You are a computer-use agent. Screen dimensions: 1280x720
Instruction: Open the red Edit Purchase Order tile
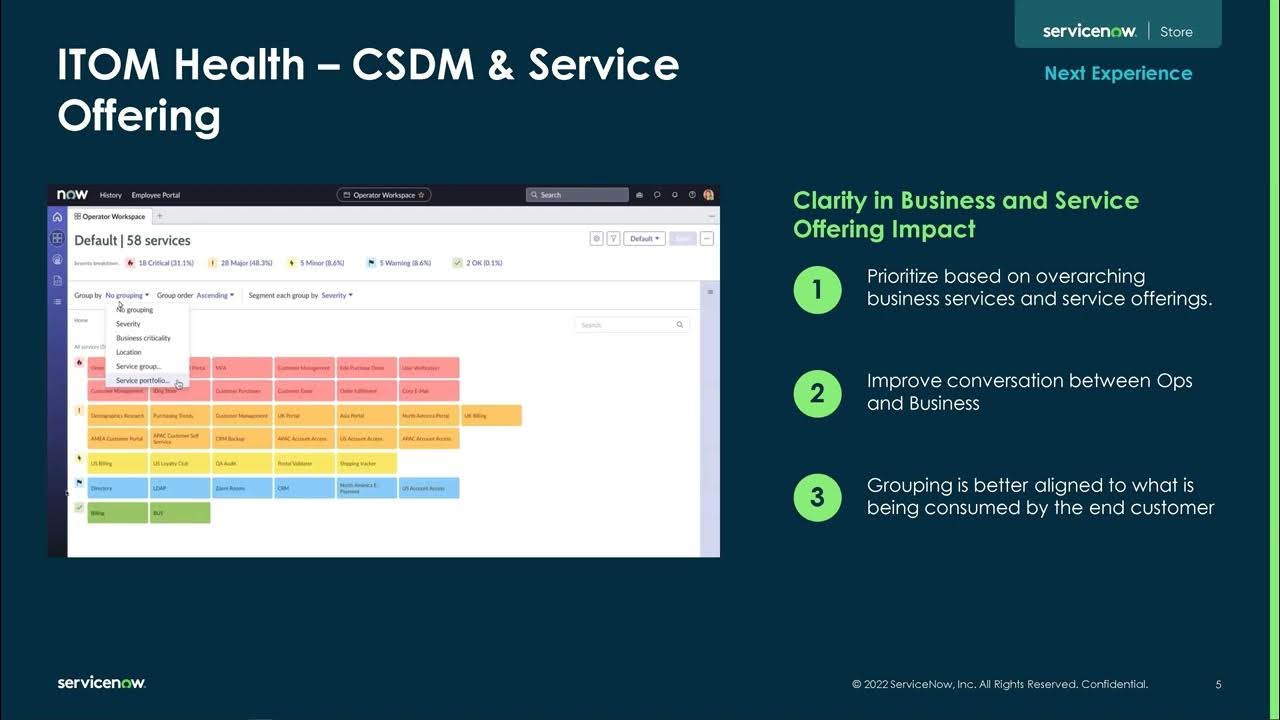coord(367,368)
